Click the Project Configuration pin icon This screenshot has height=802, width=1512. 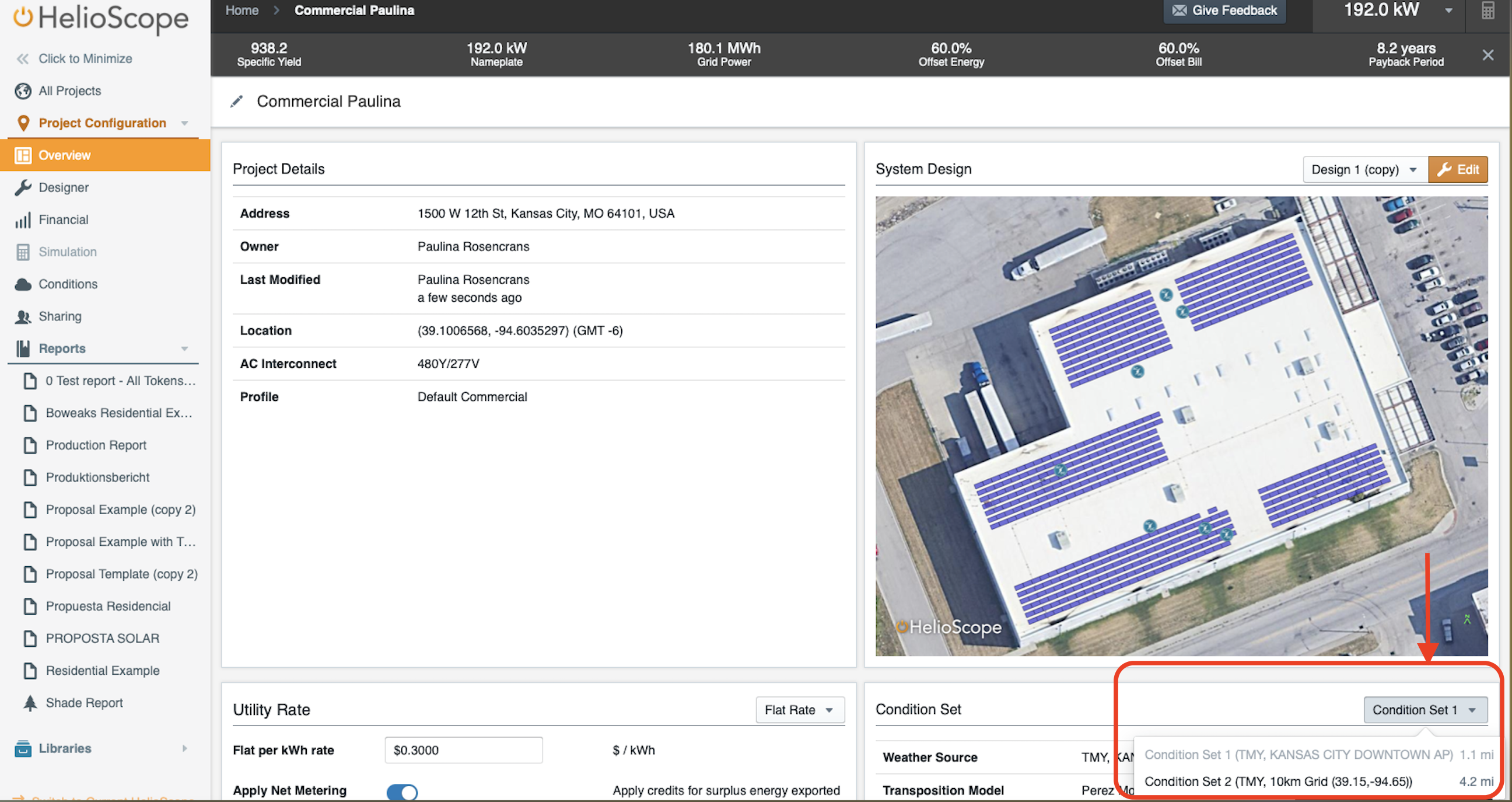(x=23, y=123)
